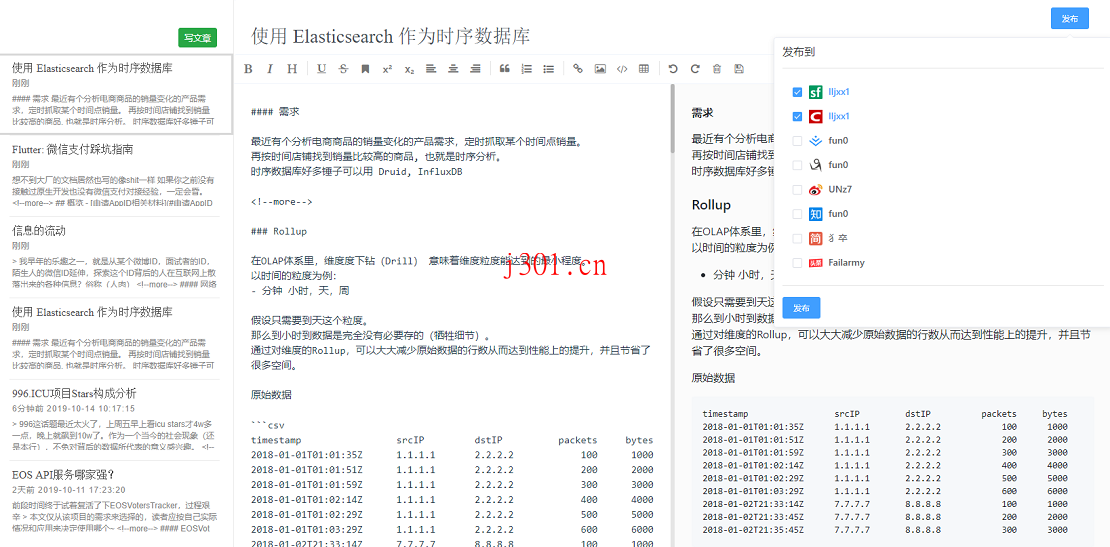Viewport: 1110px width, 547px height.
Task: Click the Weibo logo beside UNz7
Action: tap(816, 190)
